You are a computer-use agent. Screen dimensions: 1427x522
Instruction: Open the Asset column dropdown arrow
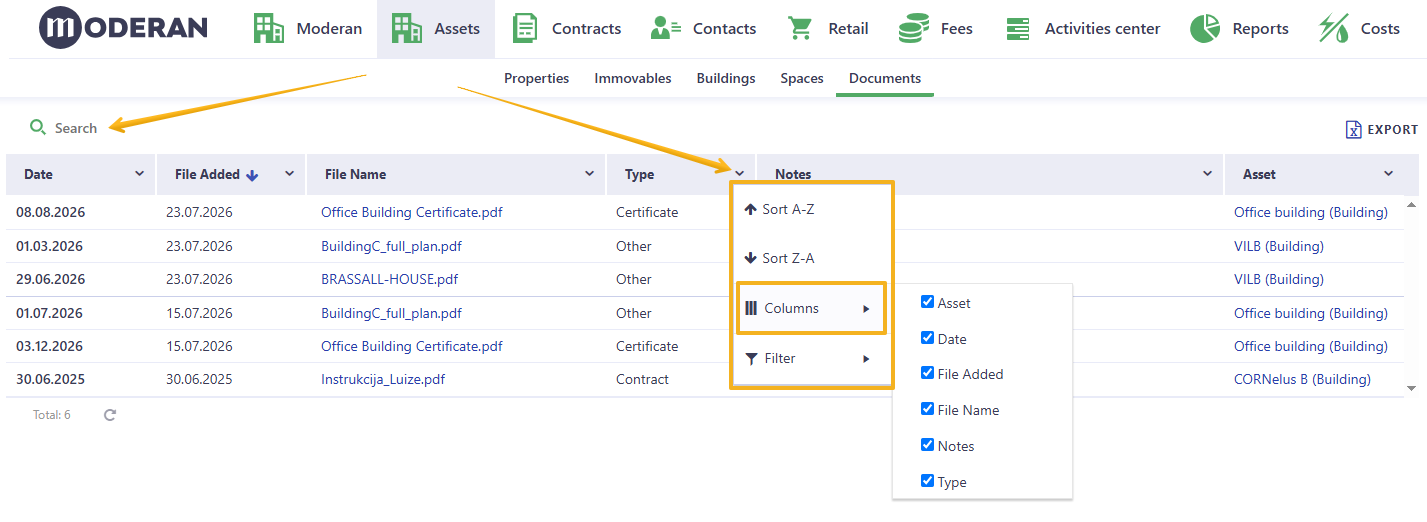pyautogui.click(x=1388, y=174)
